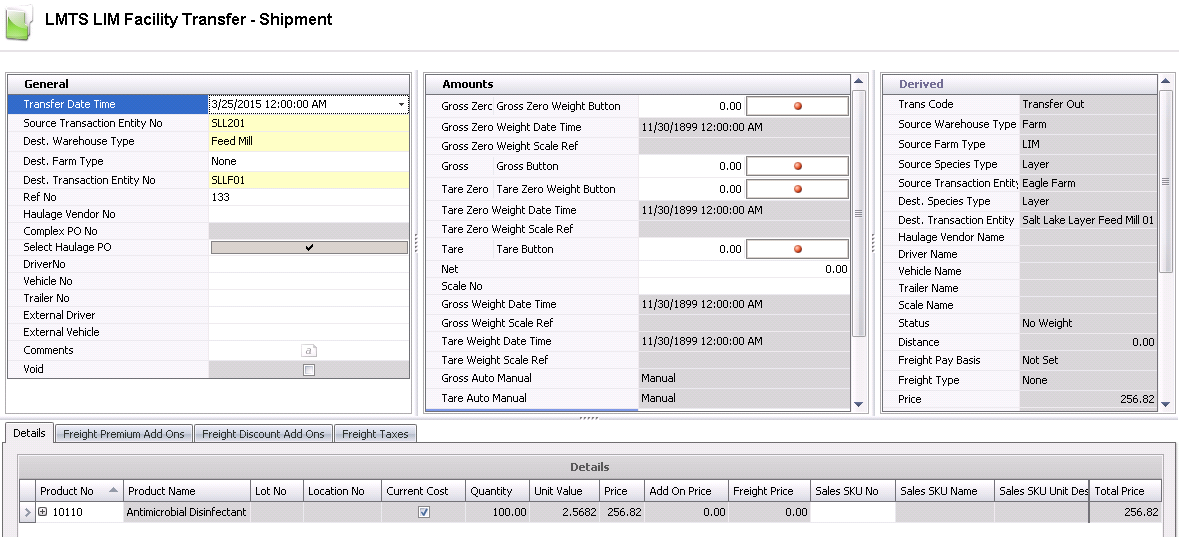Click the Derived panel scroll up arrow
1179x537 pixels.
click(x=1165, y=81)
